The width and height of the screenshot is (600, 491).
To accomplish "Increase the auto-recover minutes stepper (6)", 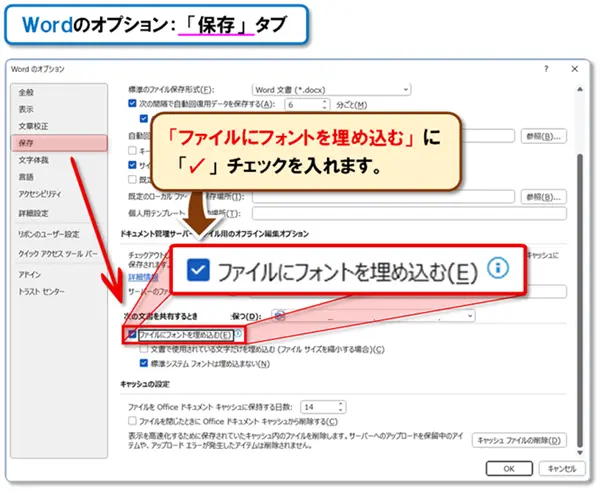I will (x=325, y=102).
